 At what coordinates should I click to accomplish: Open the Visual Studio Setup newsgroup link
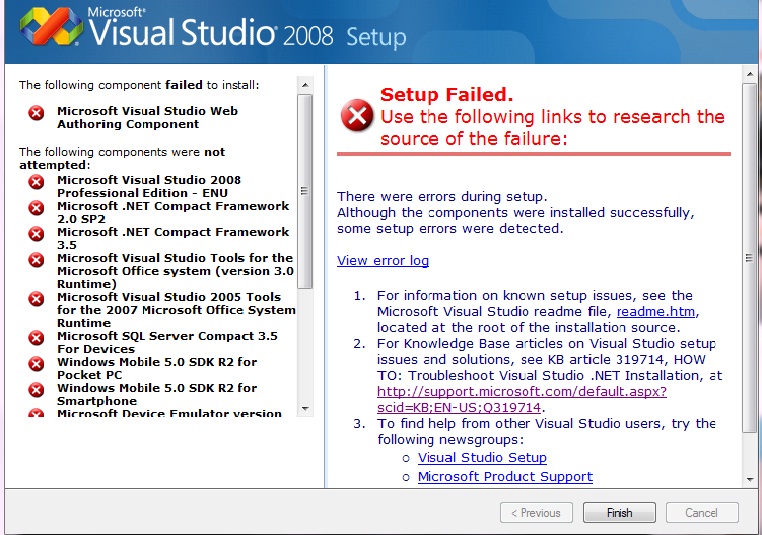coord(482,457)
